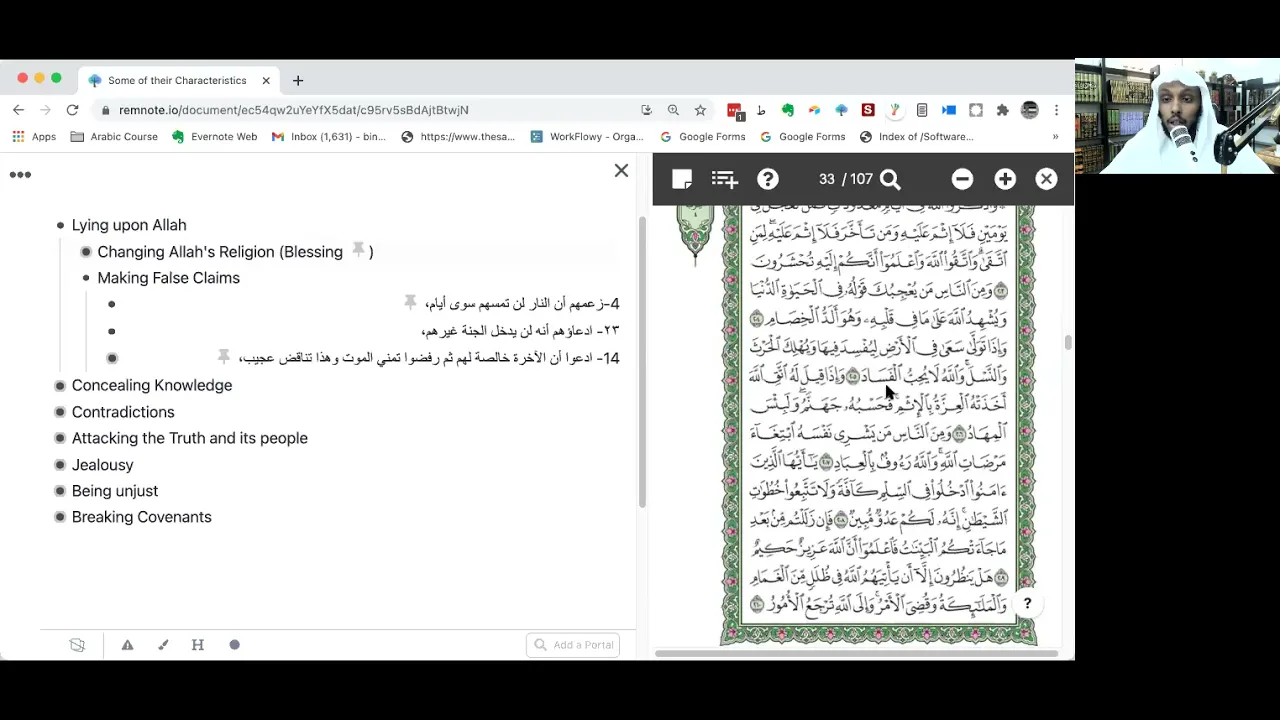Close the RemNote document pane with the X
The image size is (1280, 720).
(621, 171)
